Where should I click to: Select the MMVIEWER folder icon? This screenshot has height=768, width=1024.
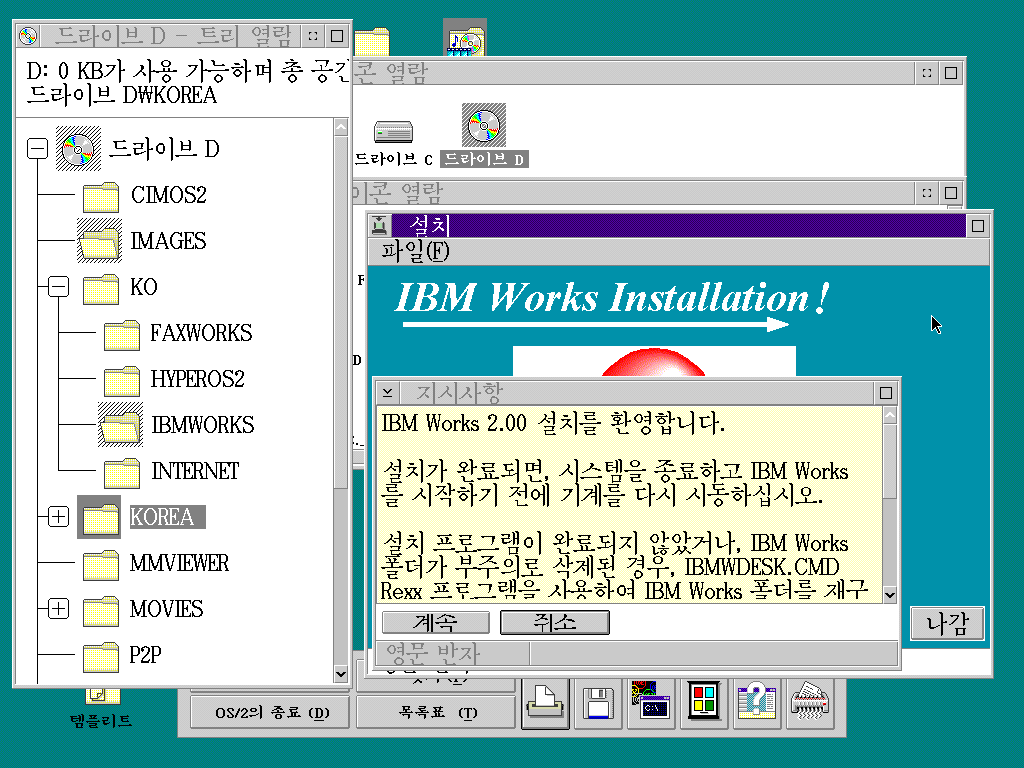[101, 564]
